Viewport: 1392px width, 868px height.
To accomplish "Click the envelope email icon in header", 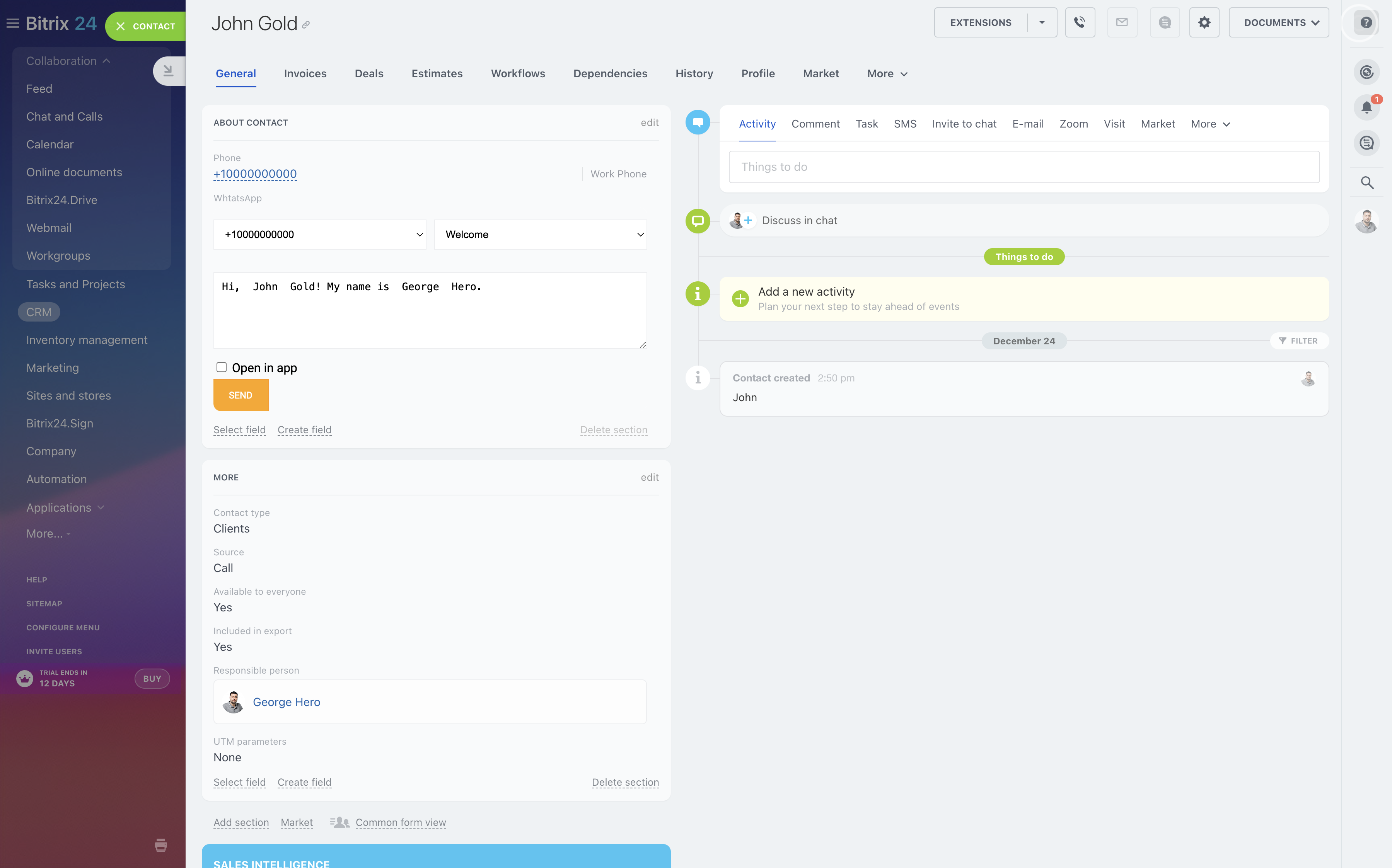I will click(1121, 22).
